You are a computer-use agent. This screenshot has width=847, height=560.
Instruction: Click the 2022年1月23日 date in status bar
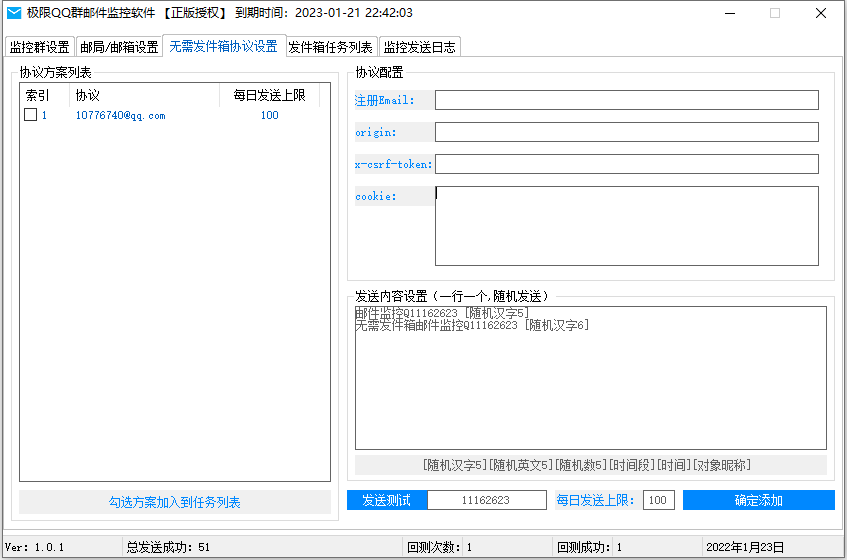click(x=745, y=547)
